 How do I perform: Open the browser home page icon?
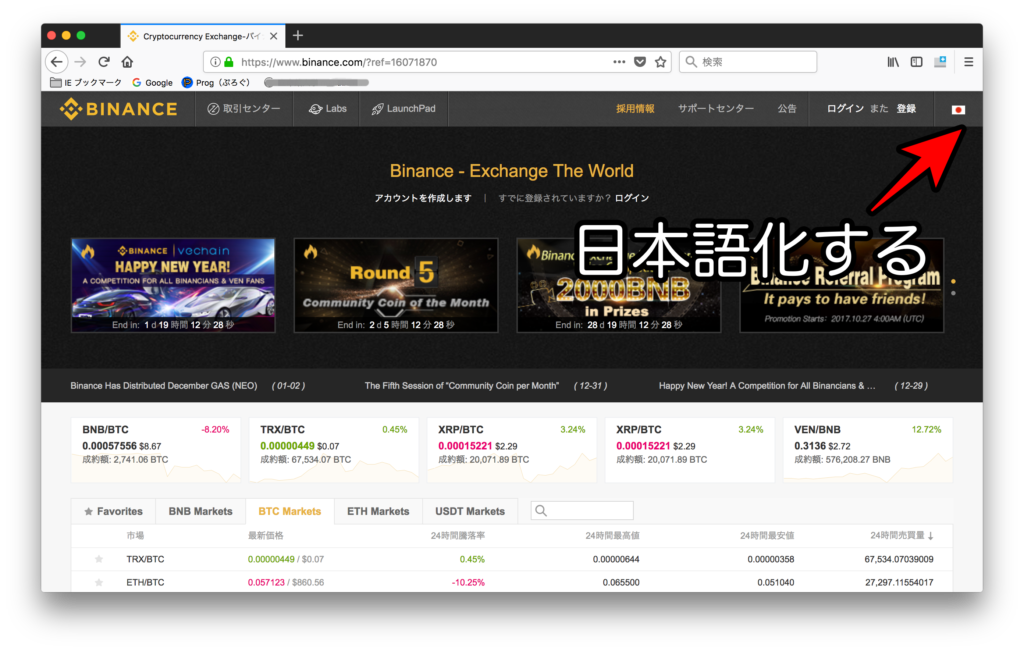[127, 62]
